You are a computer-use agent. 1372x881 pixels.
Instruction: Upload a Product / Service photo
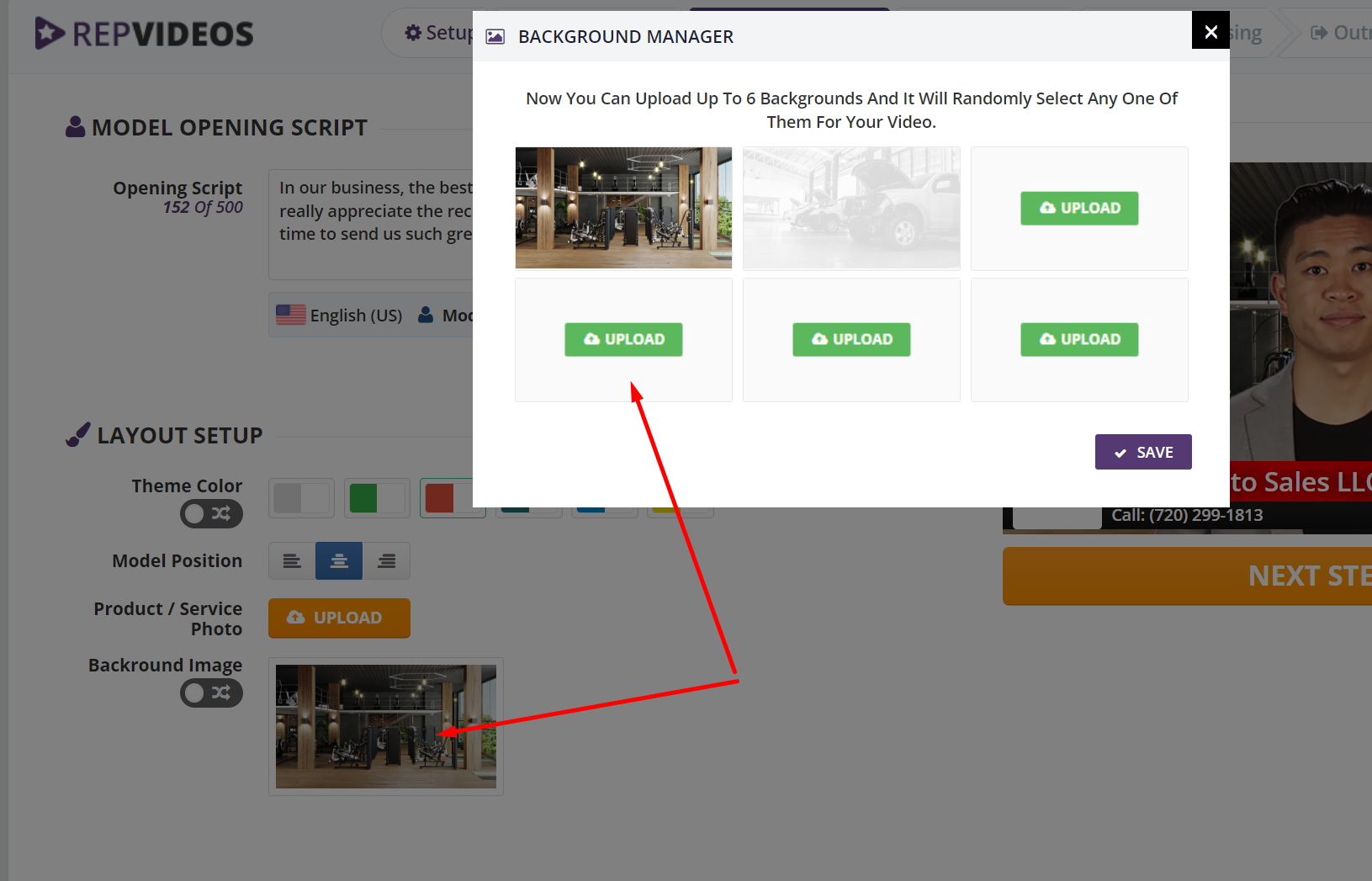point(339,618)
